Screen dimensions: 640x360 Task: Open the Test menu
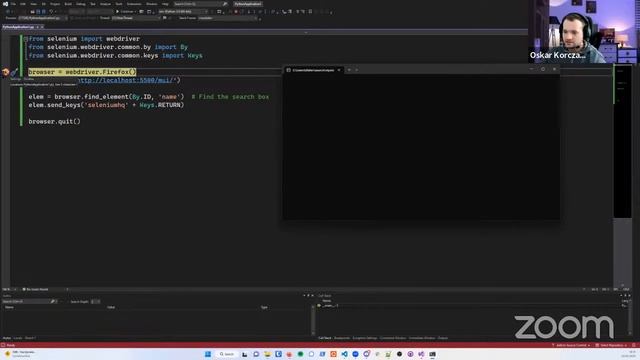point(93,4)
